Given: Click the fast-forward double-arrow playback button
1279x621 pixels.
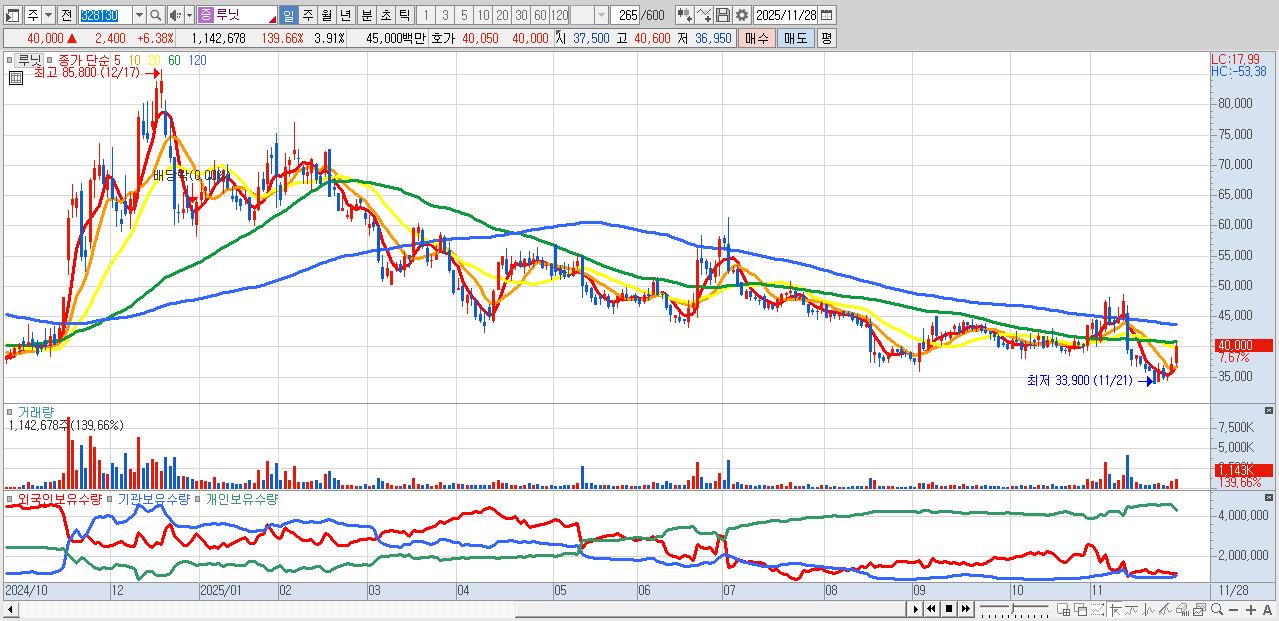Looking at the screenshot, I should (966, 609).
